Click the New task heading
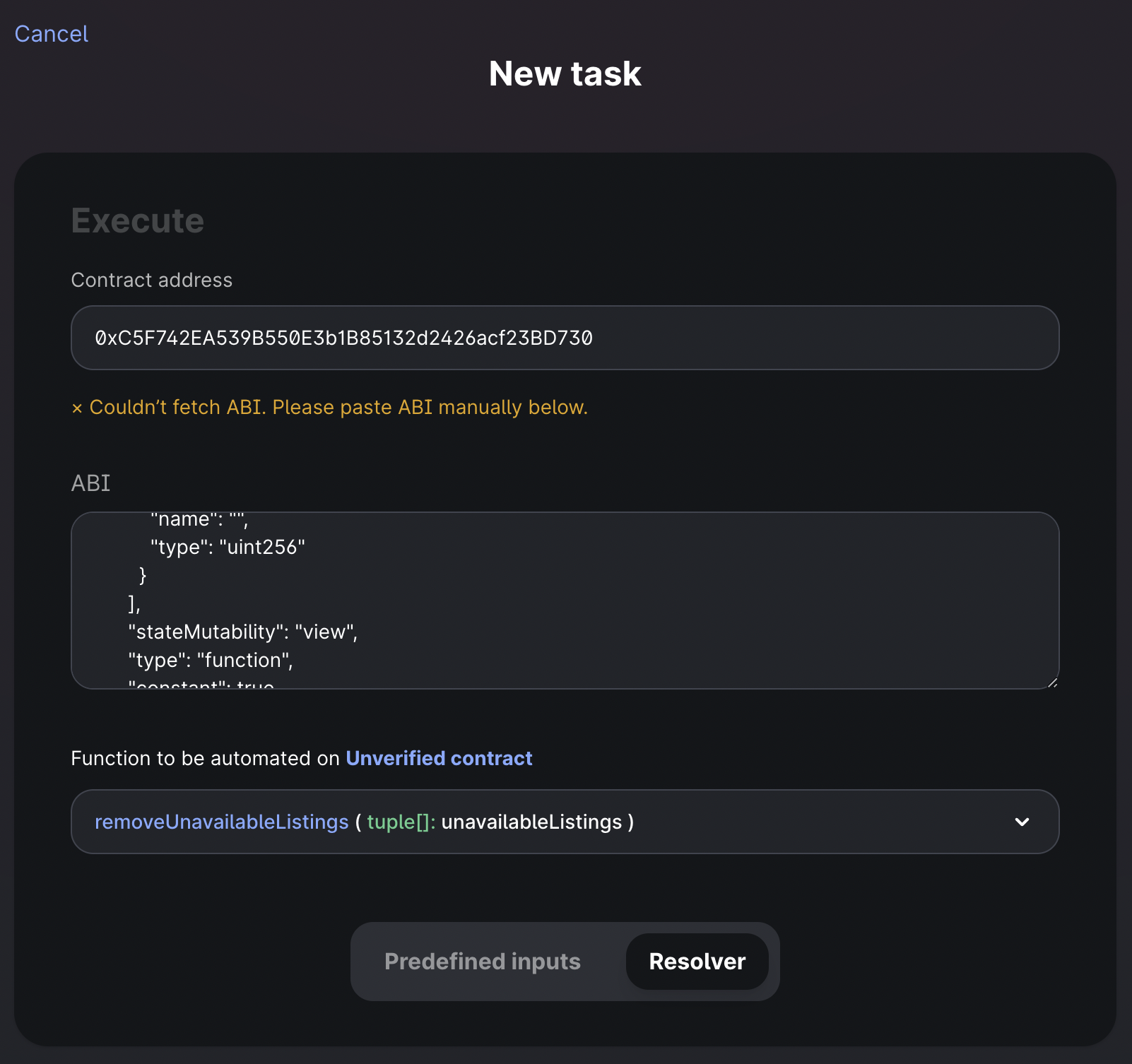Viewport: 1132px width, 1064px height. click(565, 73)
